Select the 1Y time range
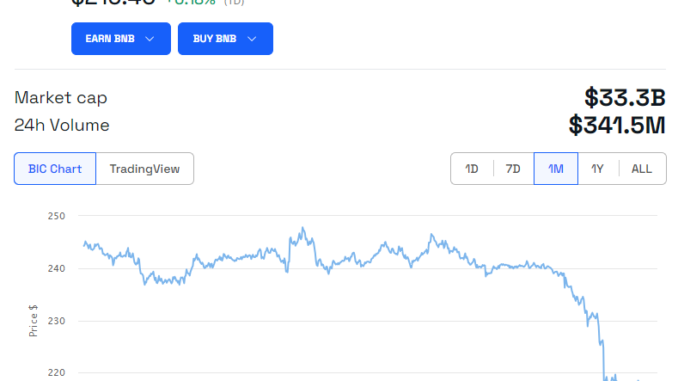678x381 pixels. [x=598, y=169]
